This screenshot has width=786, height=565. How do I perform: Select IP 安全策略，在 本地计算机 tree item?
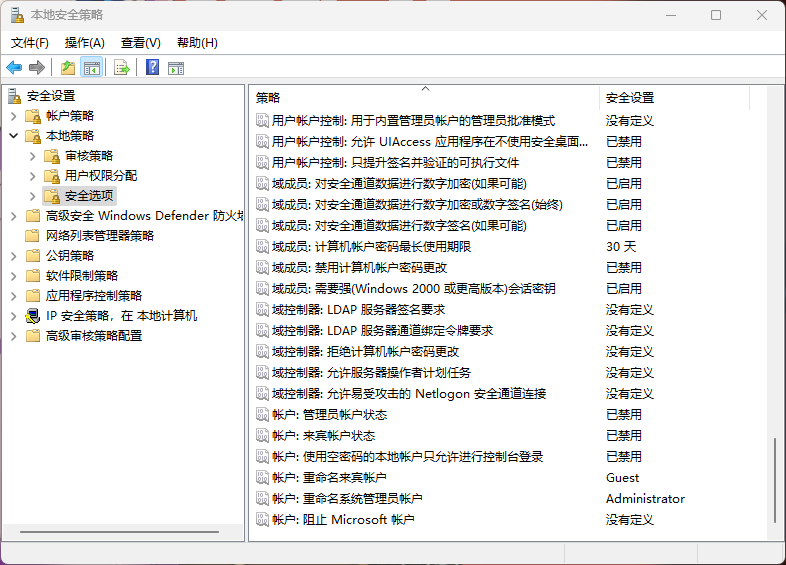click(121, 316)
